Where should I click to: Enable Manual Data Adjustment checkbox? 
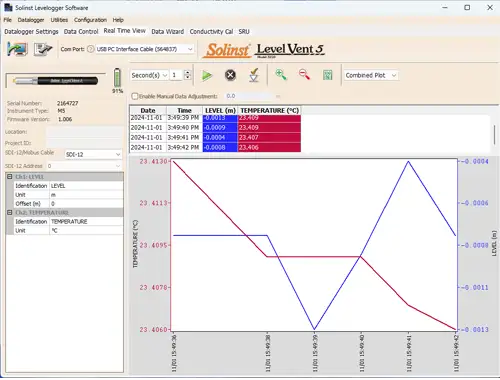(x=135, y=96)
